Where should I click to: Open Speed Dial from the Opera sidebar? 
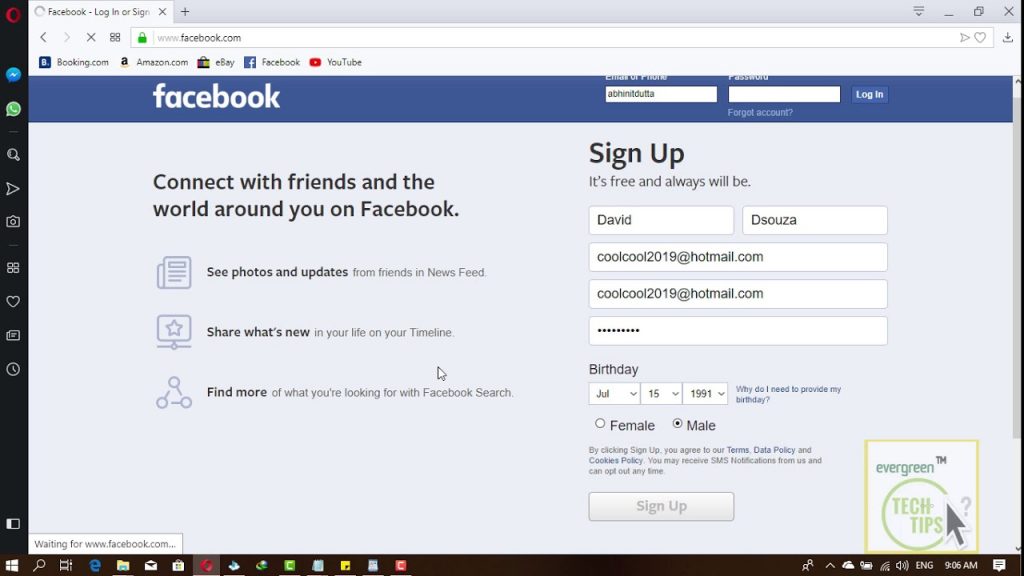[x=13, y=268]
